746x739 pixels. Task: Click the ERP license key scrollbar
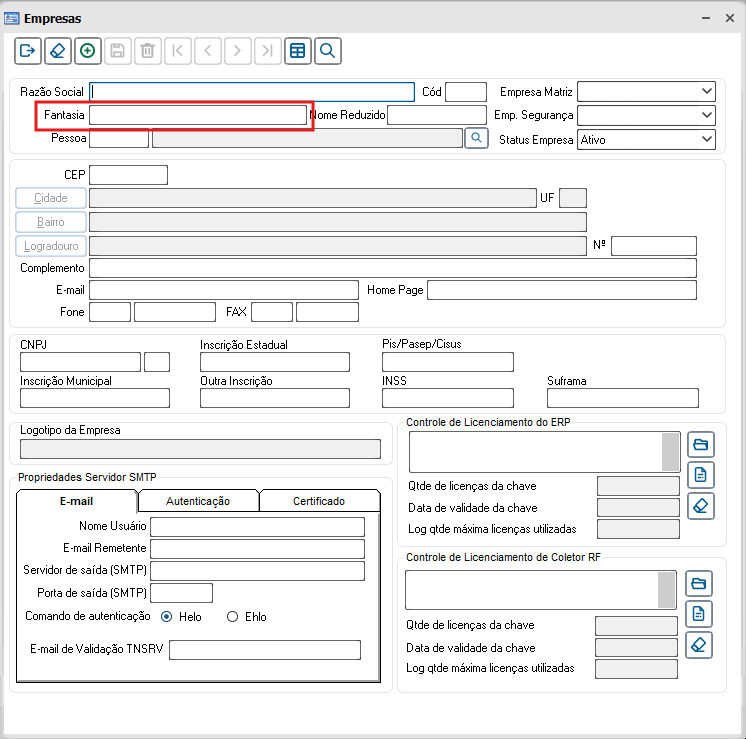point(670,452)
